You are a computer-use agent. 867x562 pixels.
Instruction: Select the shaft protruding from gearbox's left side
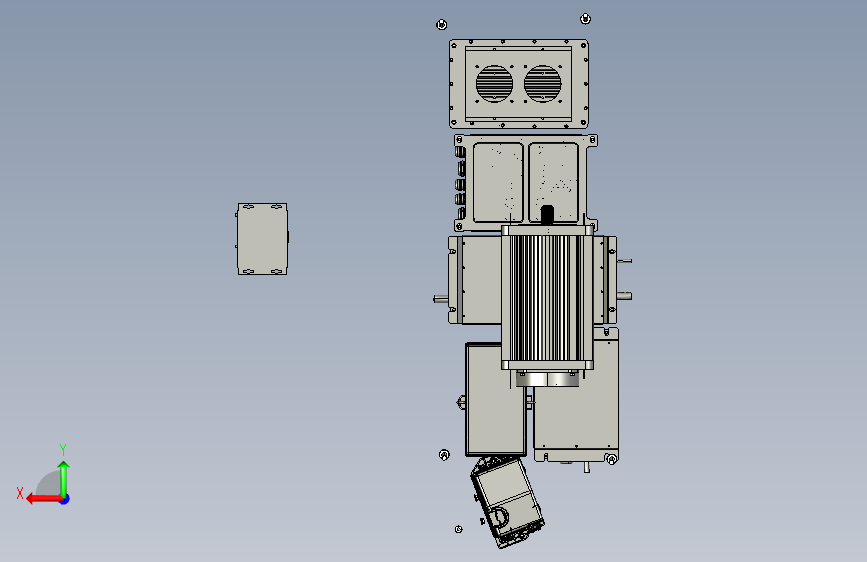pyautogui.click(x=440, y=299)
